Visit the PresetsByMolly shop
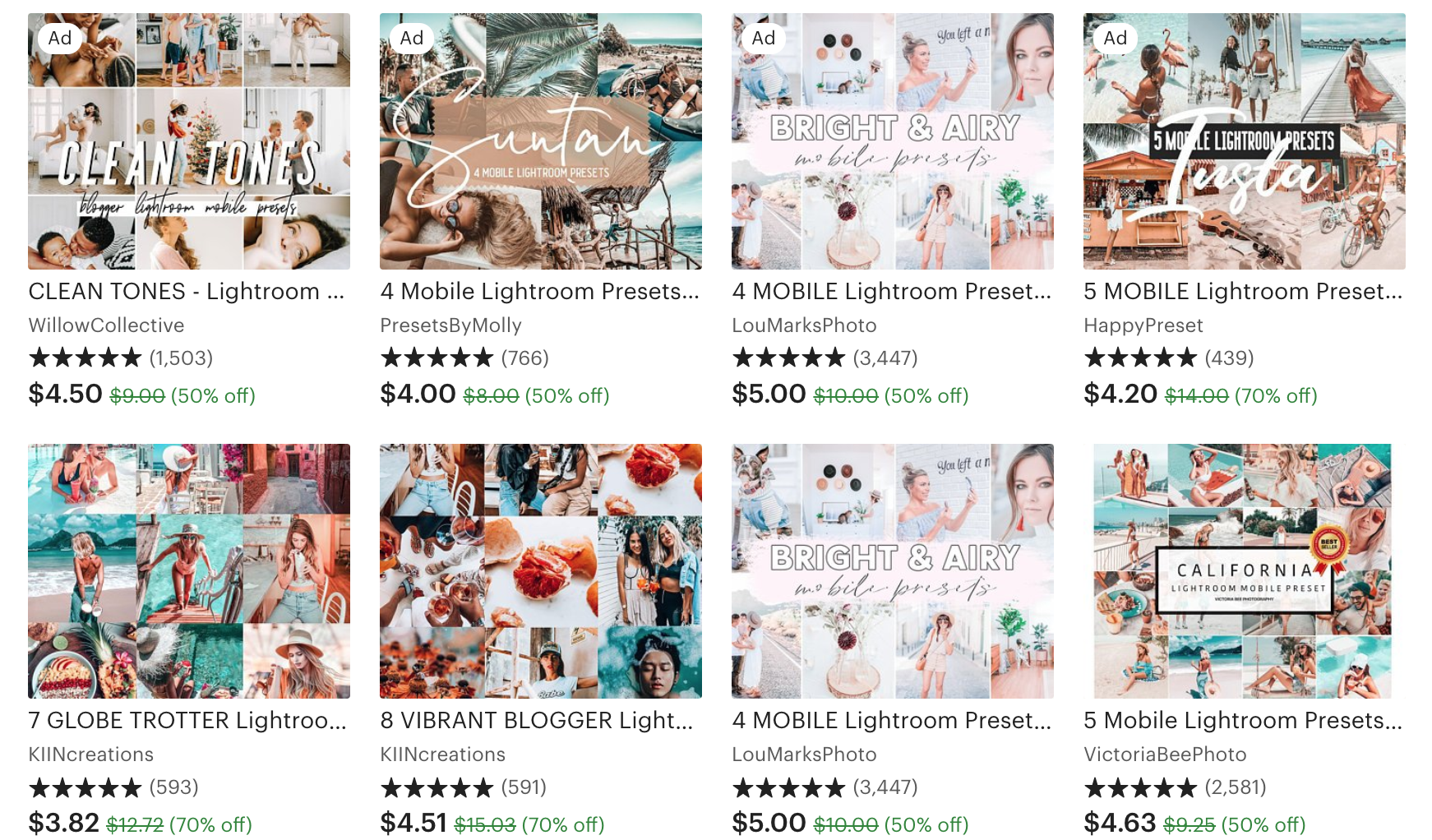The image size is (1432, 840). tap(450, 325)
